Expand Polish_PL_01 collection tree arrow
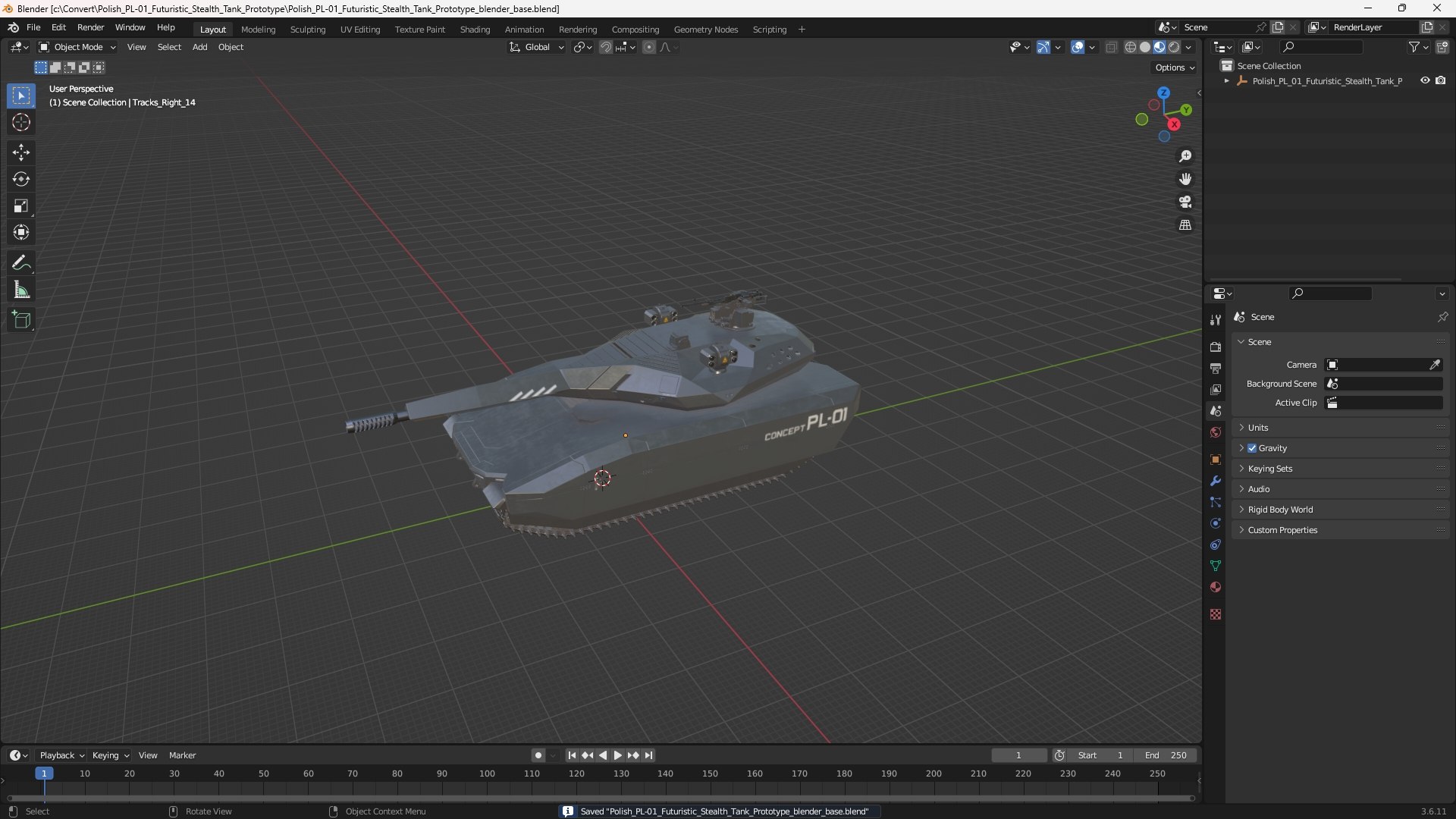Screen dimensions: 1456x819 tap(1226, 81)
